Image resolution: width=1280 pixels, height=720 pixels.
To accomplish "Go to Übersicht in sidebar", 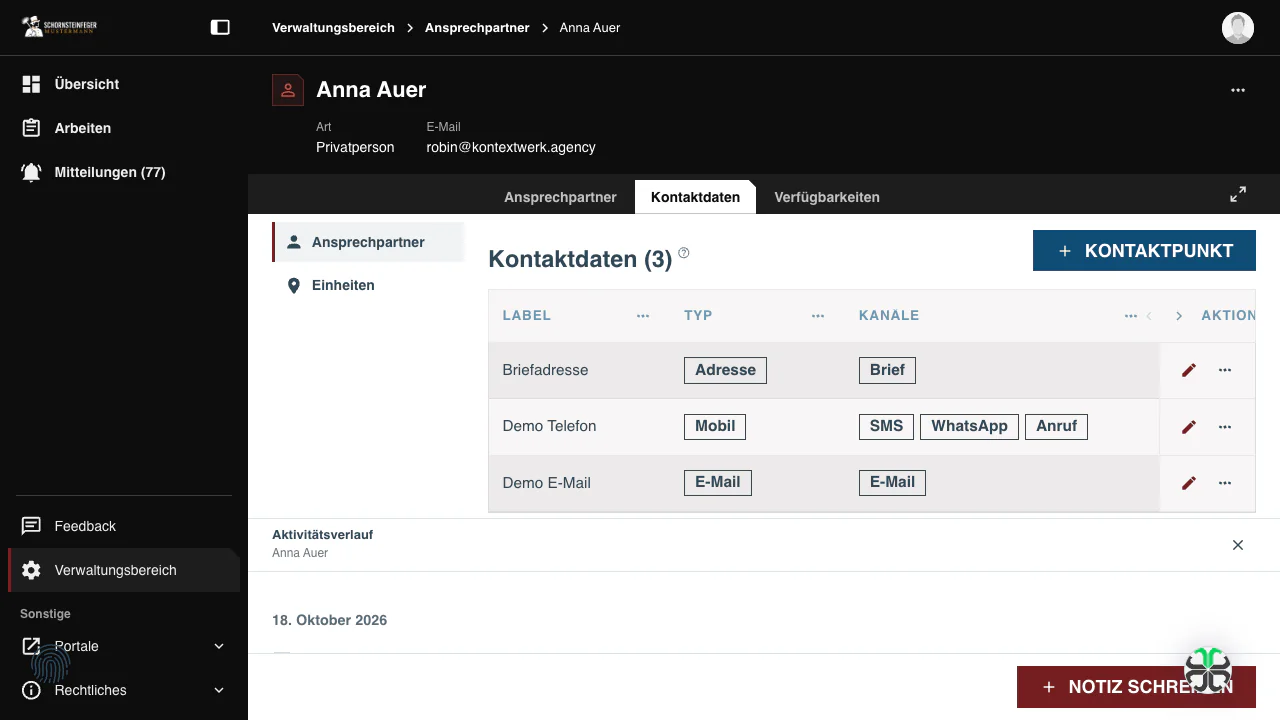I will pos(124,84).
